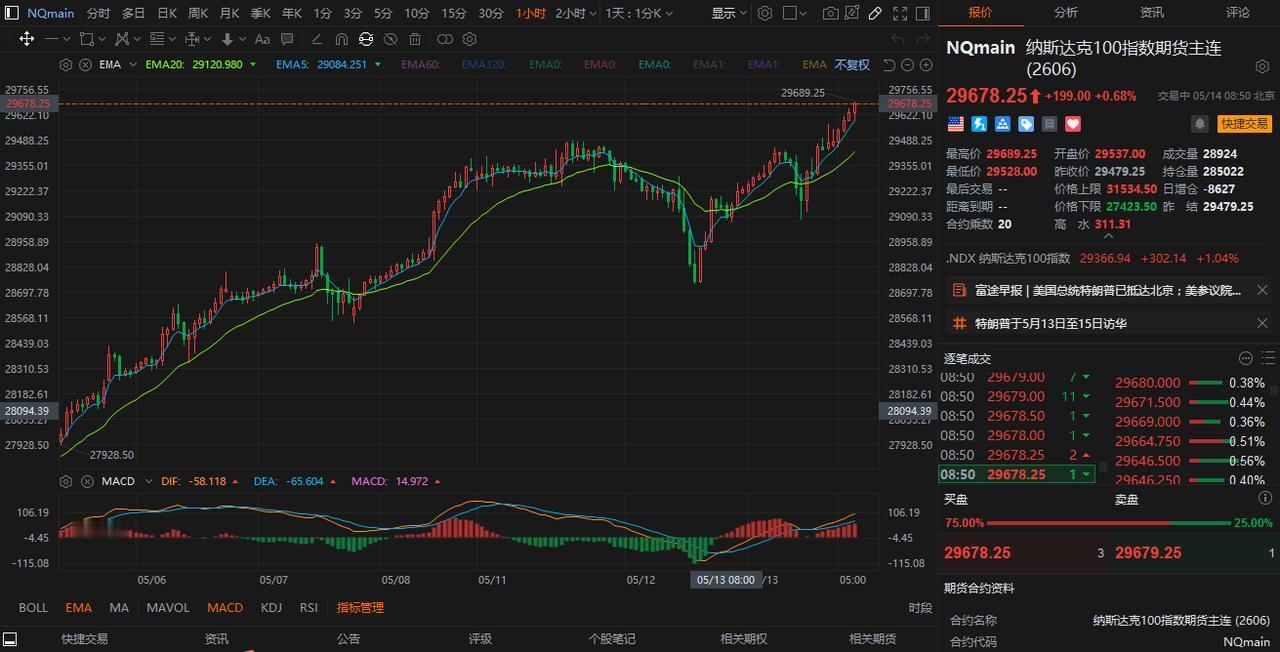Open EMA indicator settings gear

(66, 64)
